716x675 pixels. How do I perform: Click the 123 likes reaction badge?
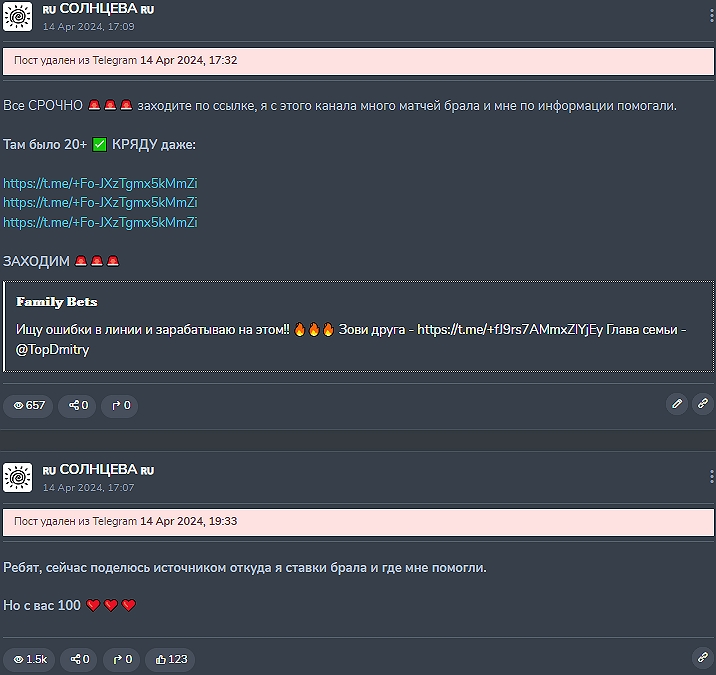click(x=171, y=659)
